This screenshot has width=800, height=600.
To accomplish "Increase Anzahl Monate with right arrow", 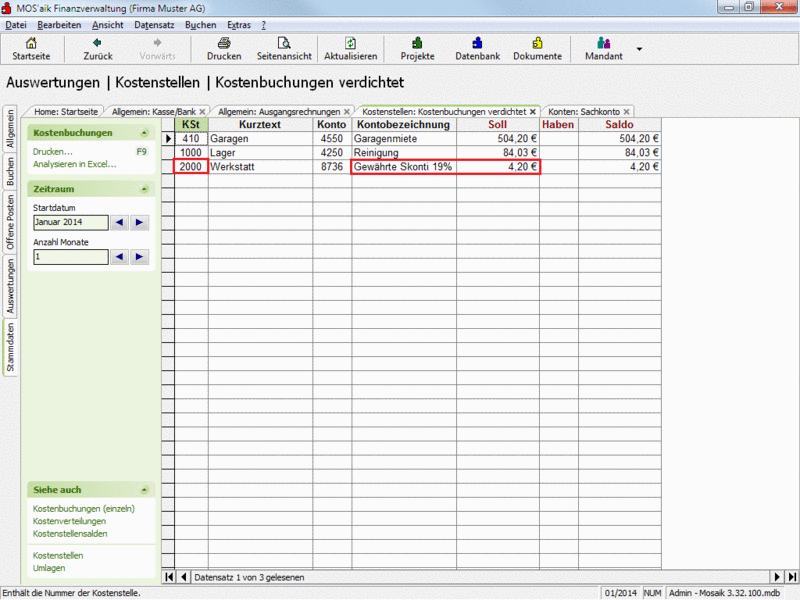I will pos(139,257).
